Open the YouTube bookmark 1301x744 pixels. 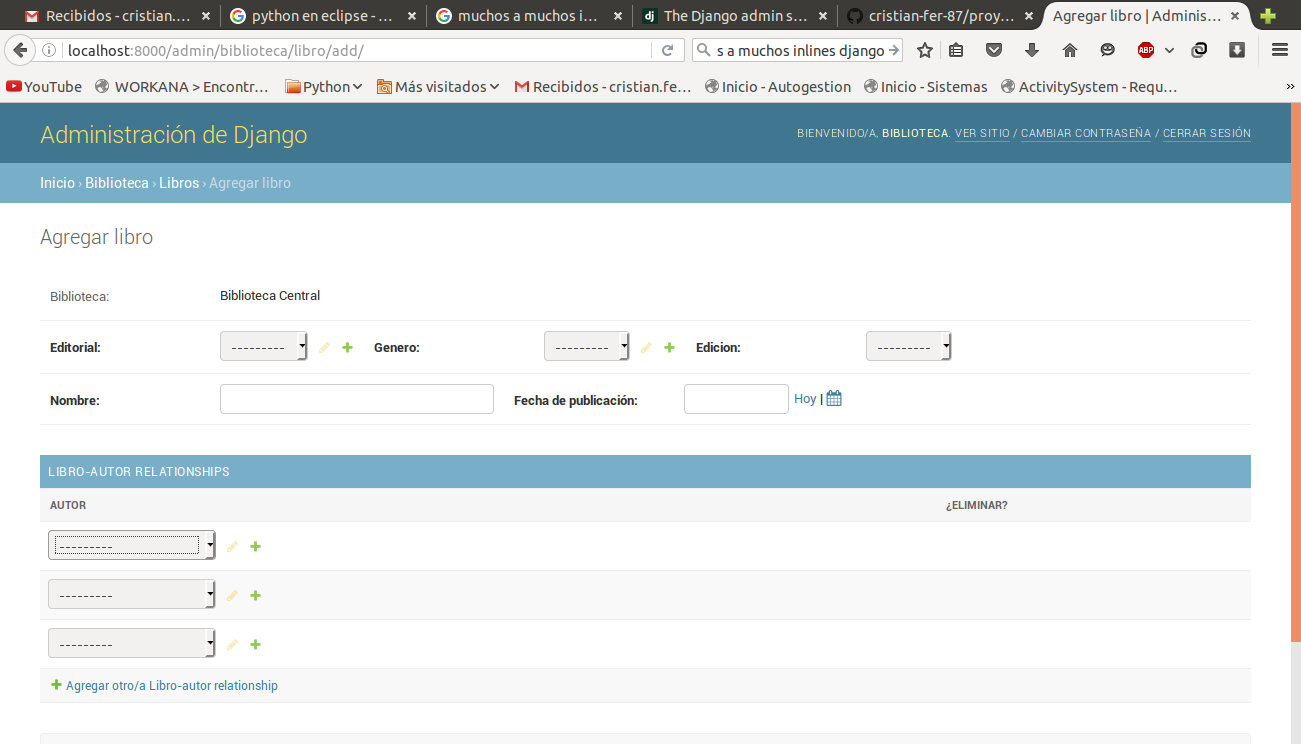44,87
